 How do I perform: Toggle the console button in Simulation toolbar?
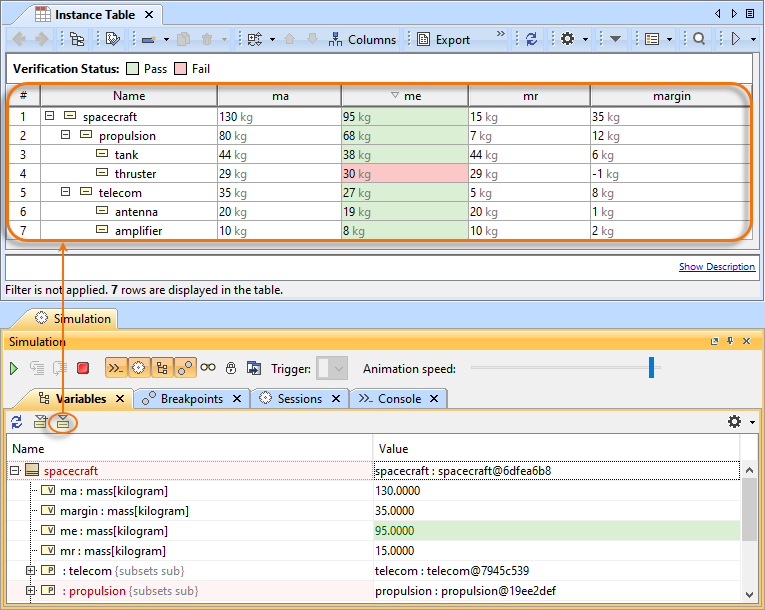pos(115,368)
